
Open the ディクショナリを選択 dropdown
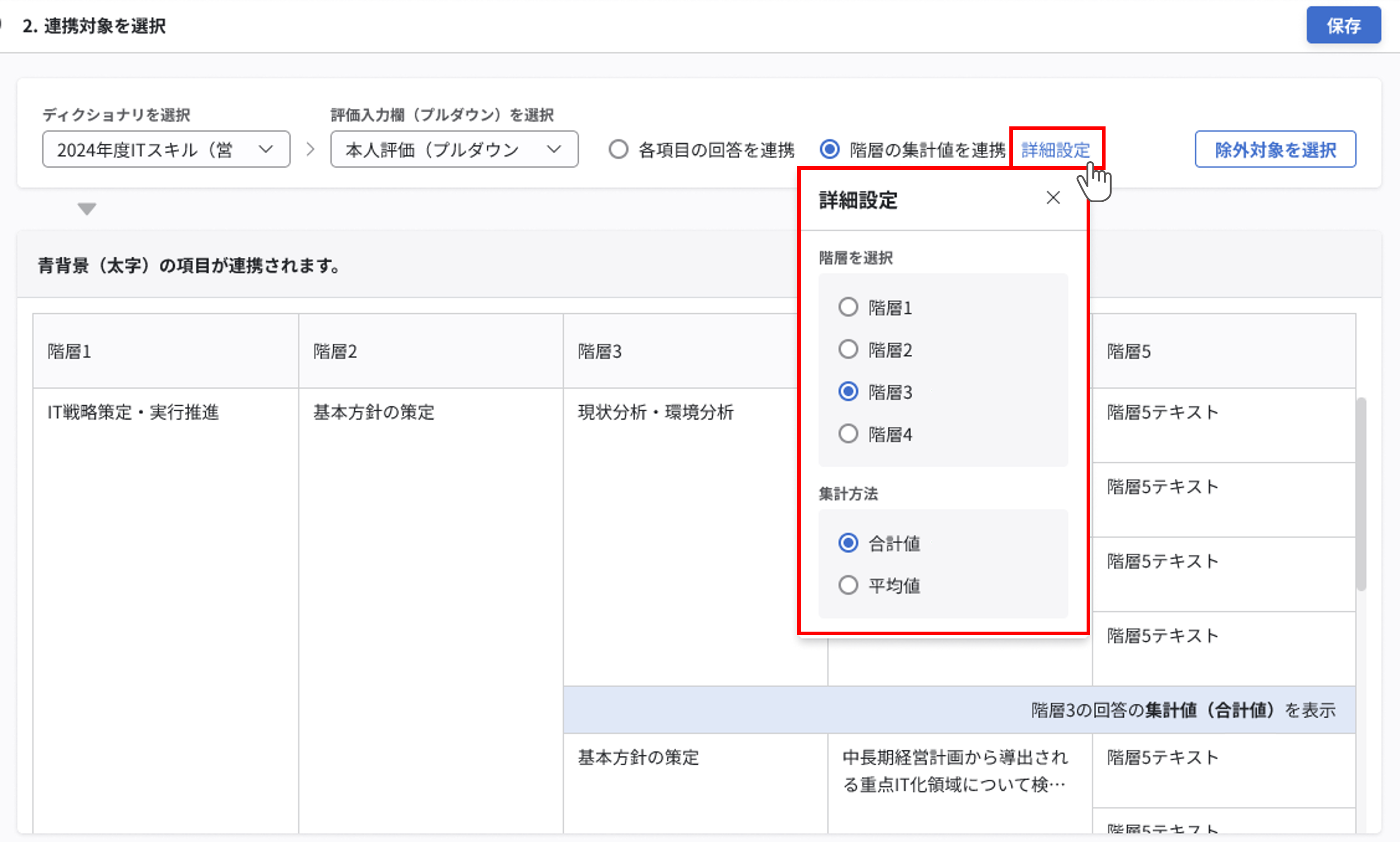click(x=166, y=150)
